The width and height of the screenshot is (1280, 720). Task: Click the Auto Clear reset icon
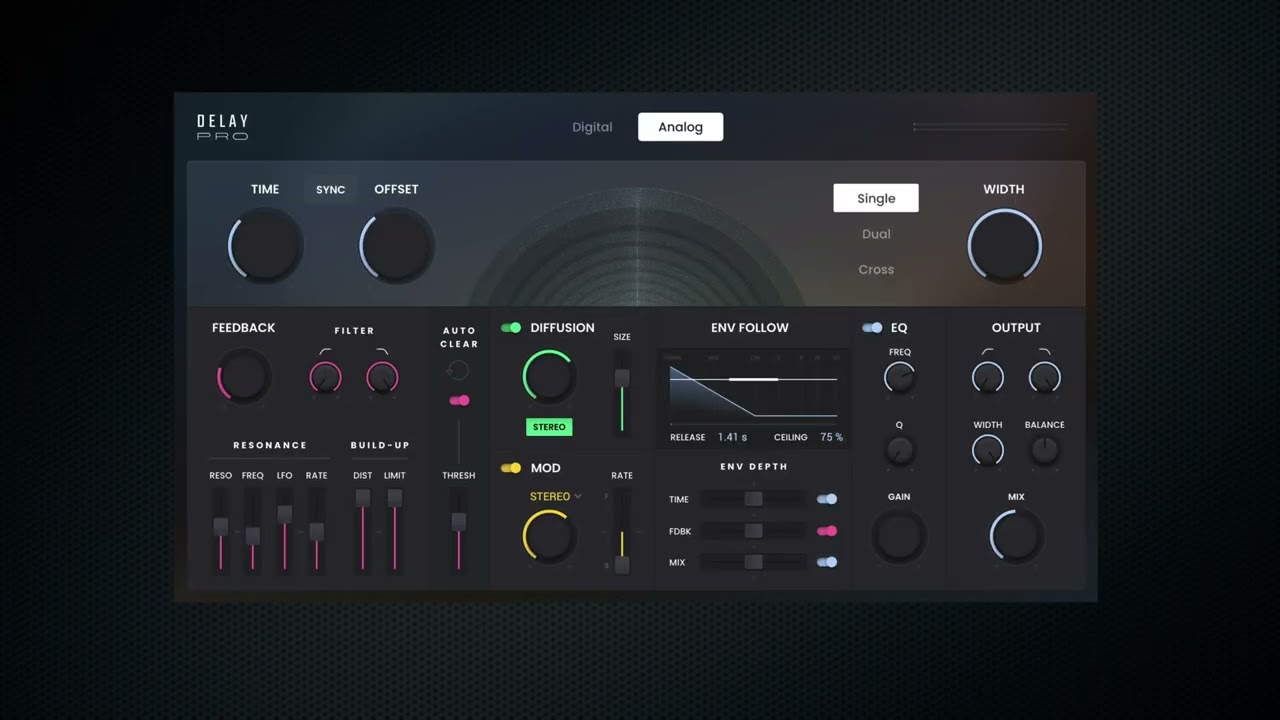pyautogui.click(x=458, y=371)
